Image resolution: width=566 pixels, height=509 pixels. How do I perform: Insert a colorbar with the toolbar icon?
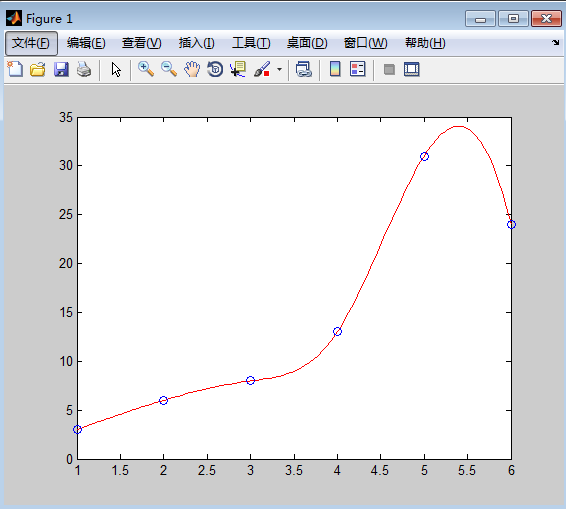coord(335,69)
